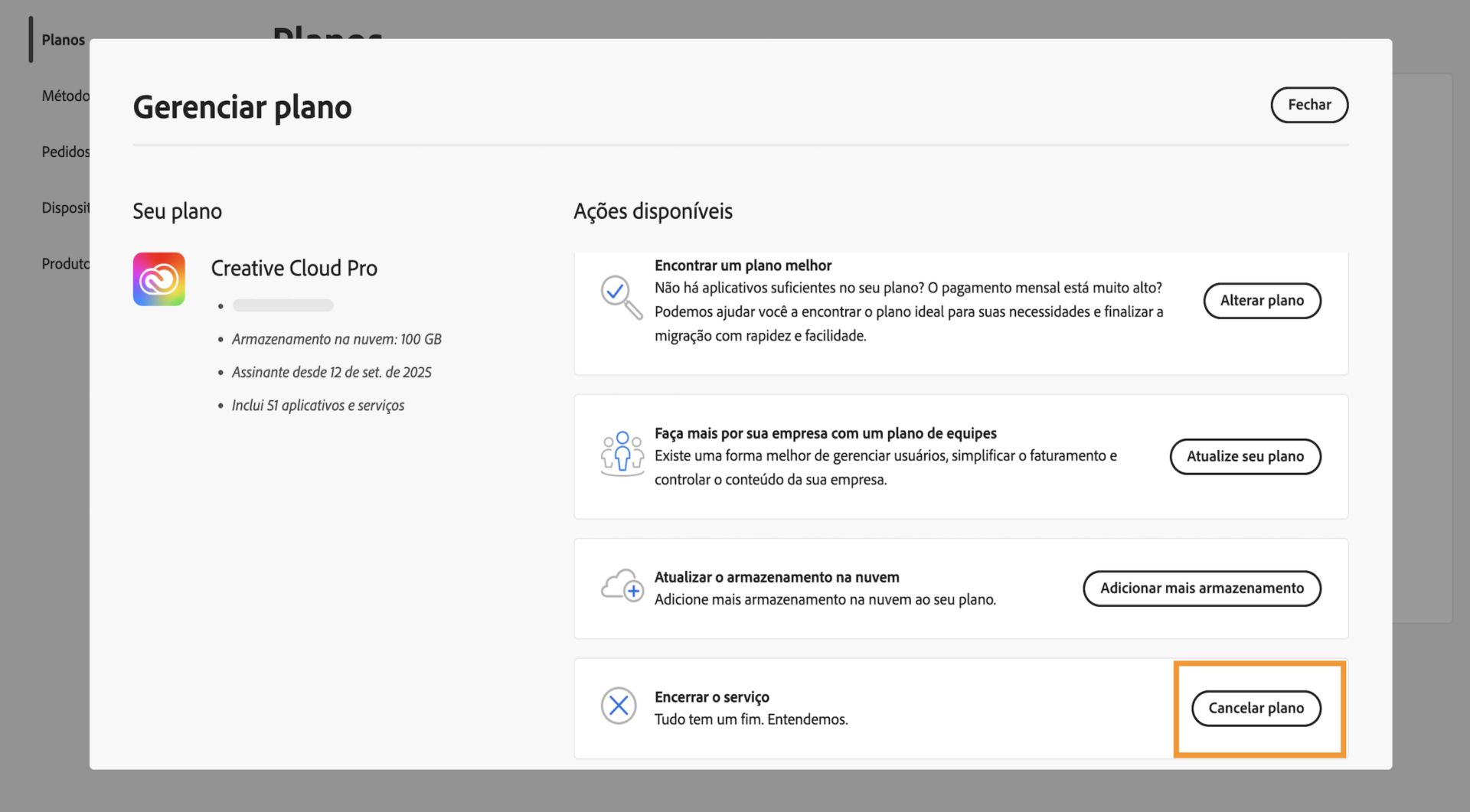Click the Creative Cloud Pro app icon

[158, 279]
